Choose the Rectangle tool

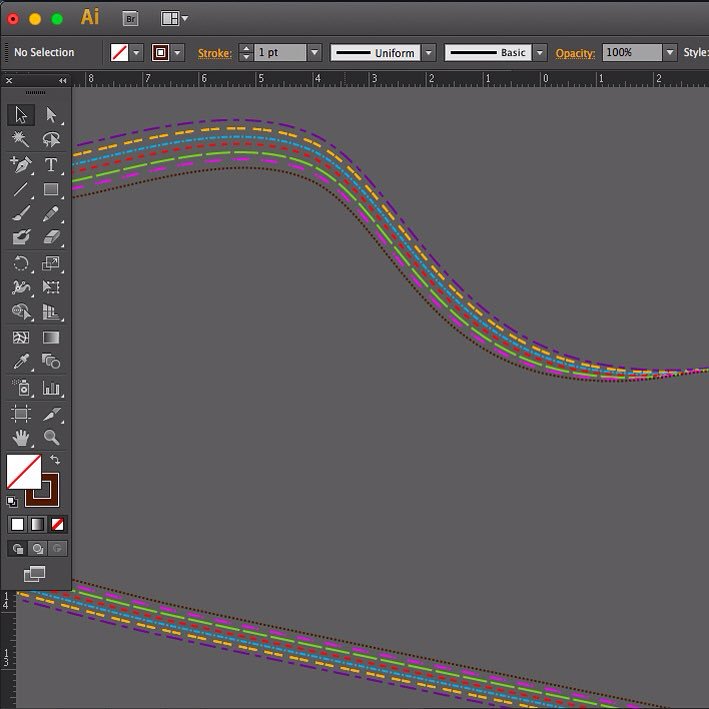[51, 189]
